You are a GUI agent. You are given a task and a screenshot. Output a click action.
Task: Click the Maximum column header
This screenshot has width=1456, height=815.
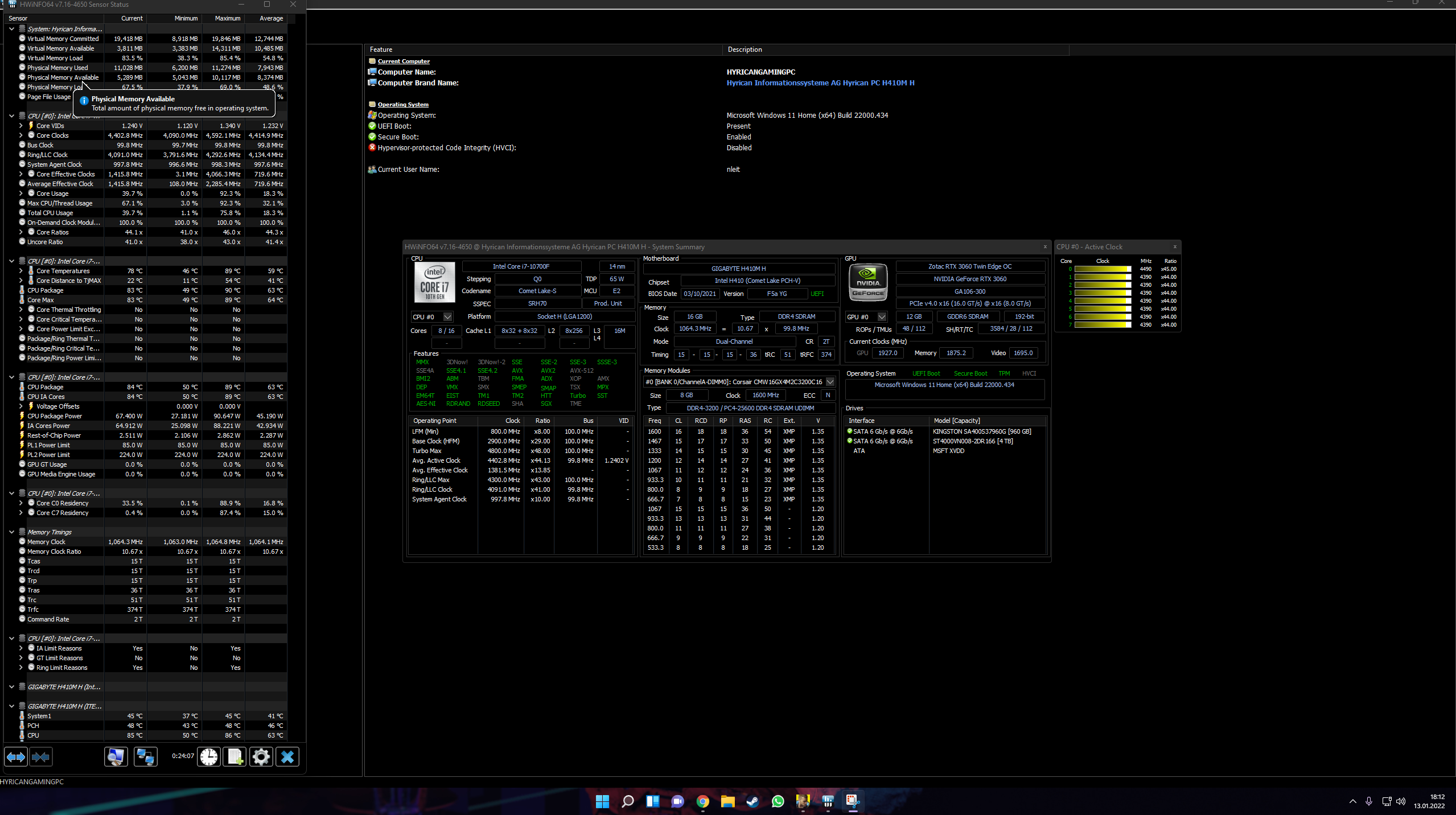click(227, 18)
